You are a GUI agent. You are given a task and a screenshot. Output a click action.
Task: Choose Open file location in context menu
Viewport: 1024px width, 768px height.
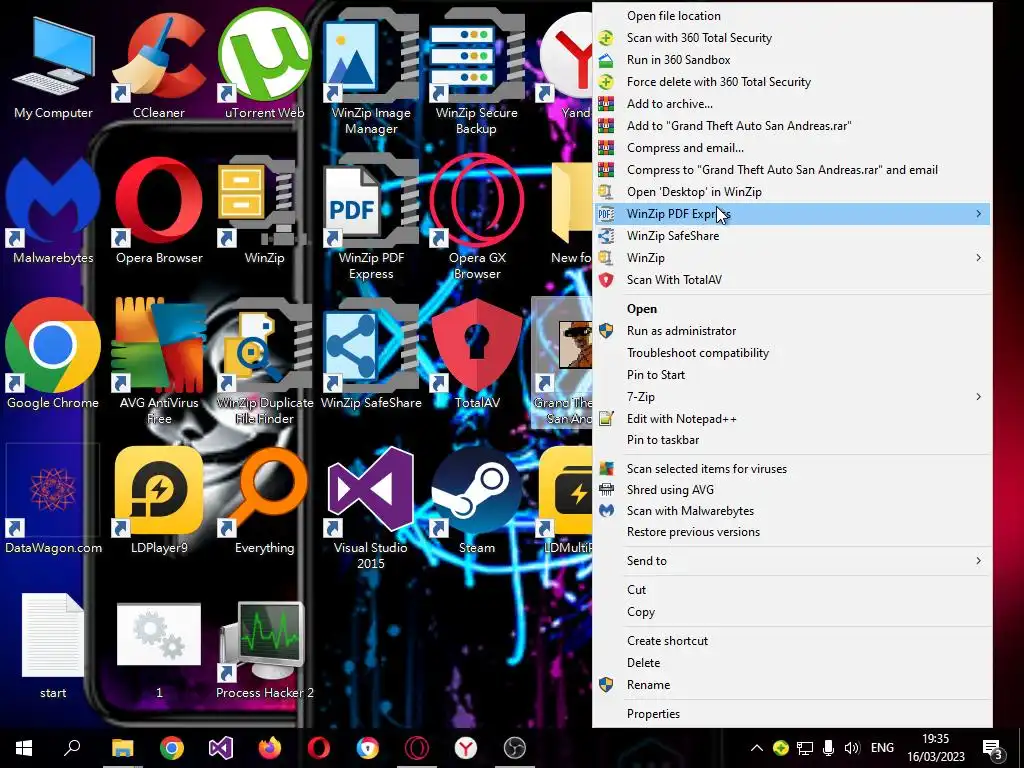792,16
